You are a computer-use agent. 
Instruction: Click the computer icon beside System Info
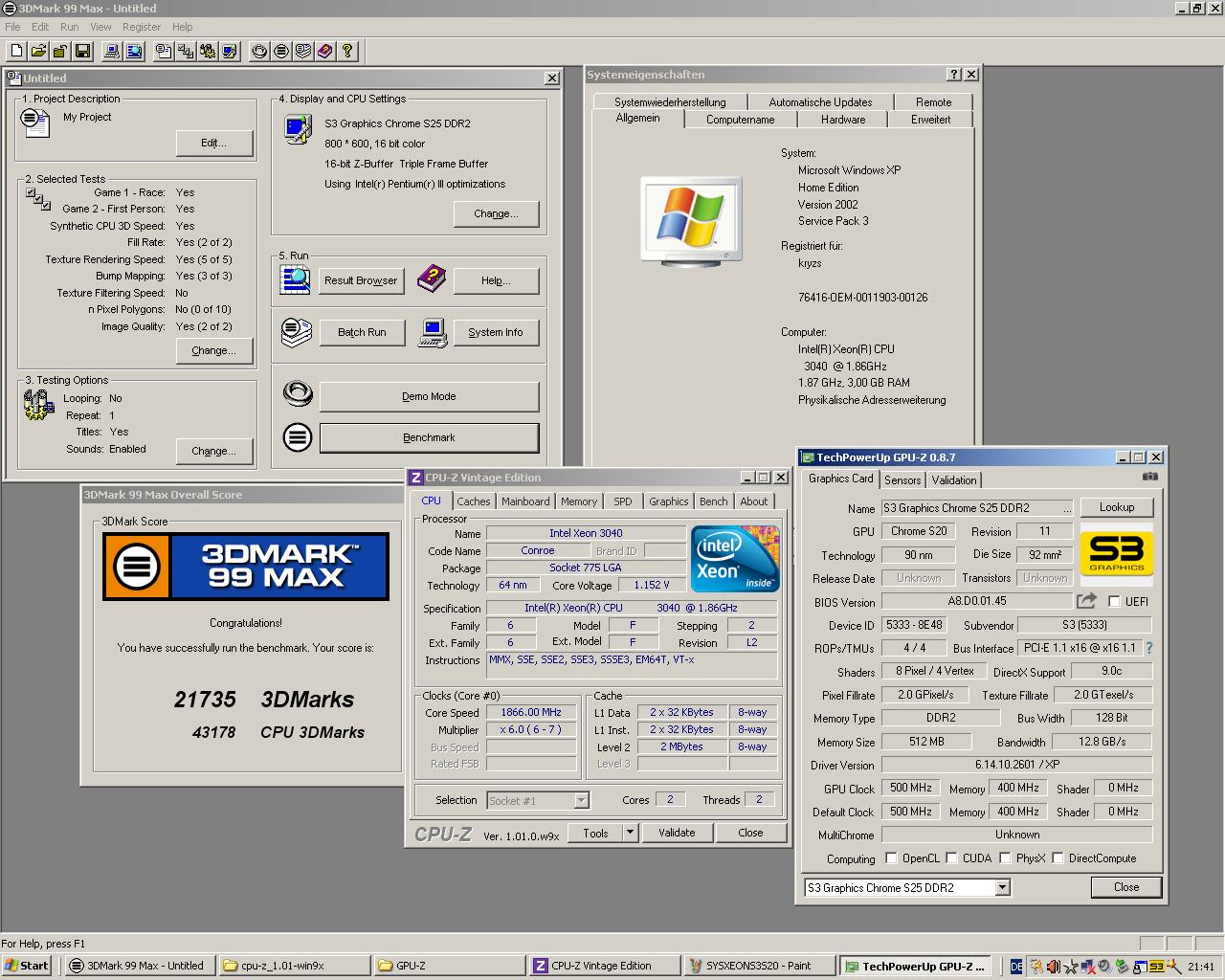coord(433,332)
